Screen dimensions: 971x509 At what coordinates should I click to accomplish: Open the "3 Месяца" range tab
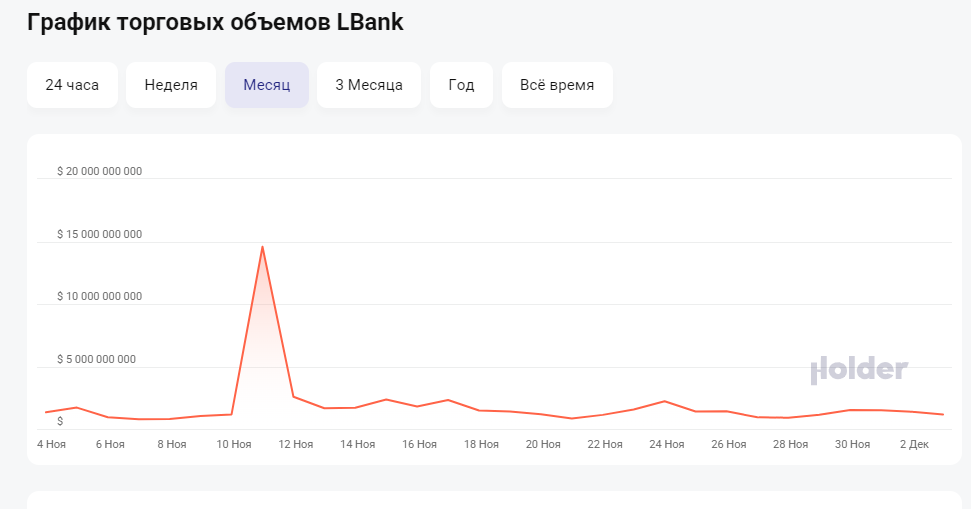click(x=369, y=85)
